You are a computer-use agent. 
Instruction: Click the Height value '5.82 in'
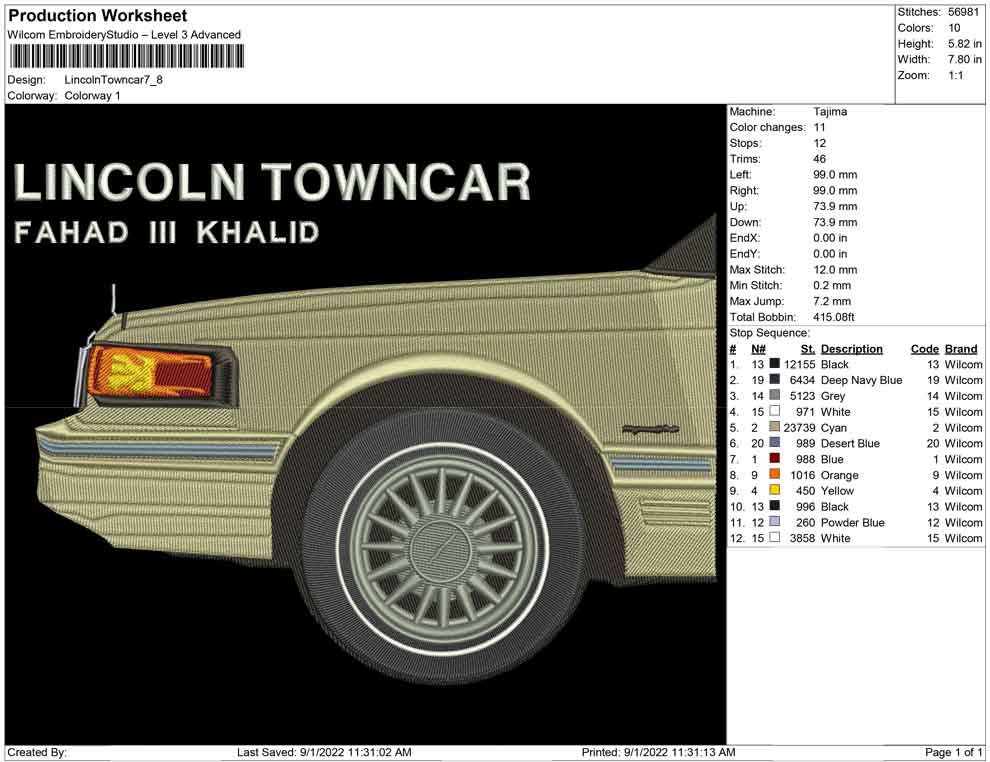(965, 44)
